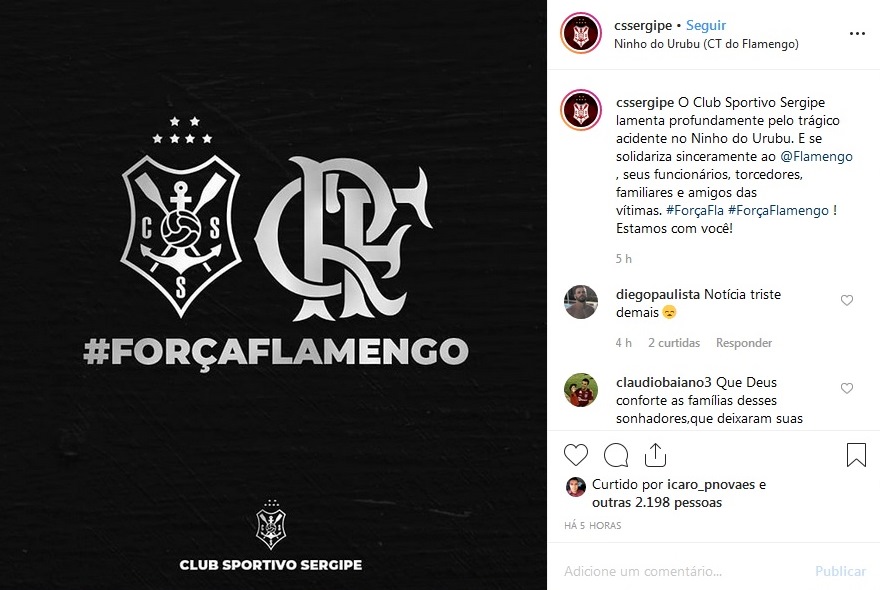
Task: Save post with bookmark icon
Action: (x=856, y=455)
